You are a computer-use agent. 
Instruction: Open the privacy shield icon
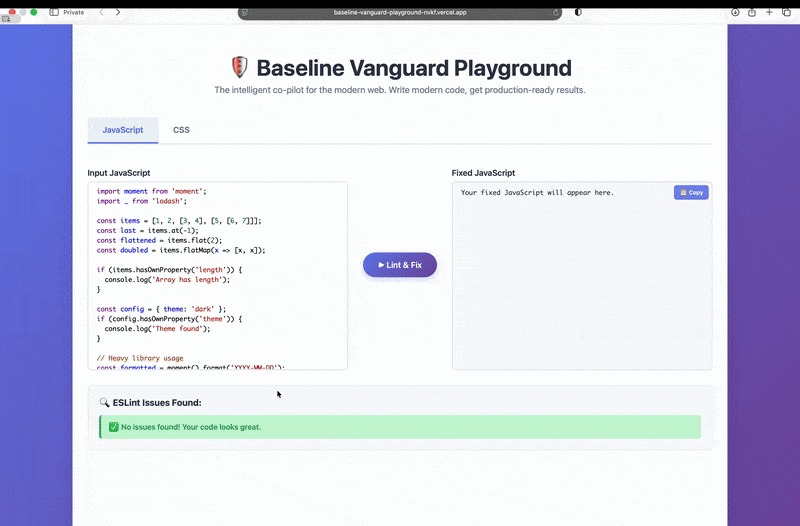(578, 12)
